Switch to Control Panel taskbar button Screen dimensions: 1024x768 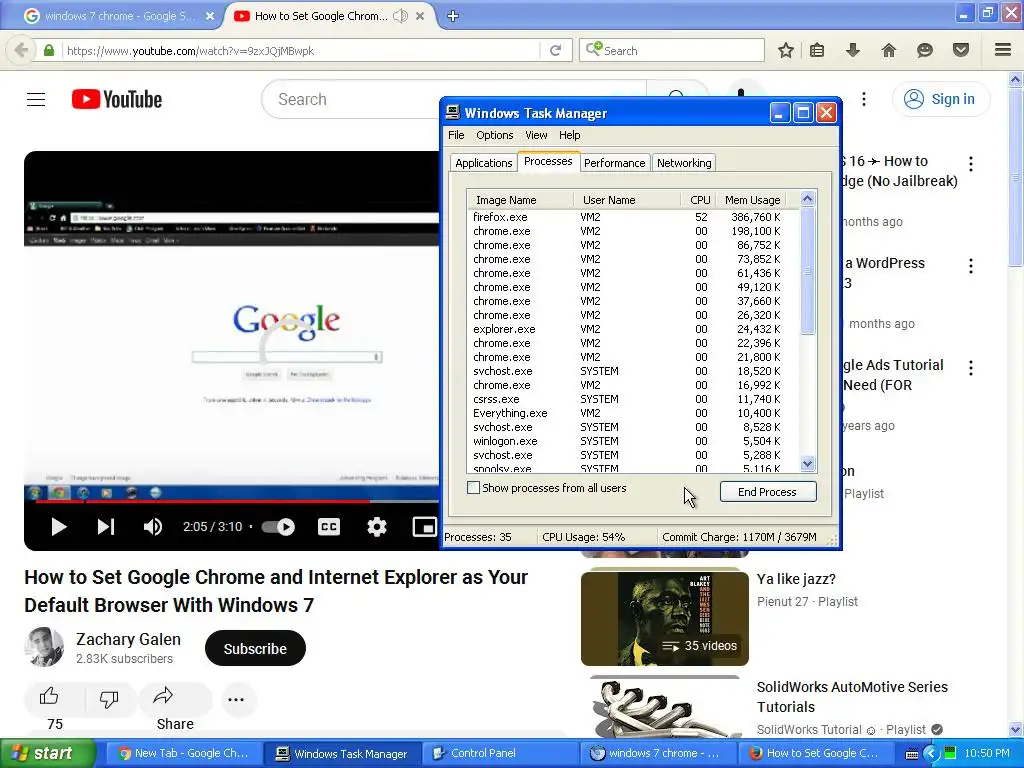(501, 754)
